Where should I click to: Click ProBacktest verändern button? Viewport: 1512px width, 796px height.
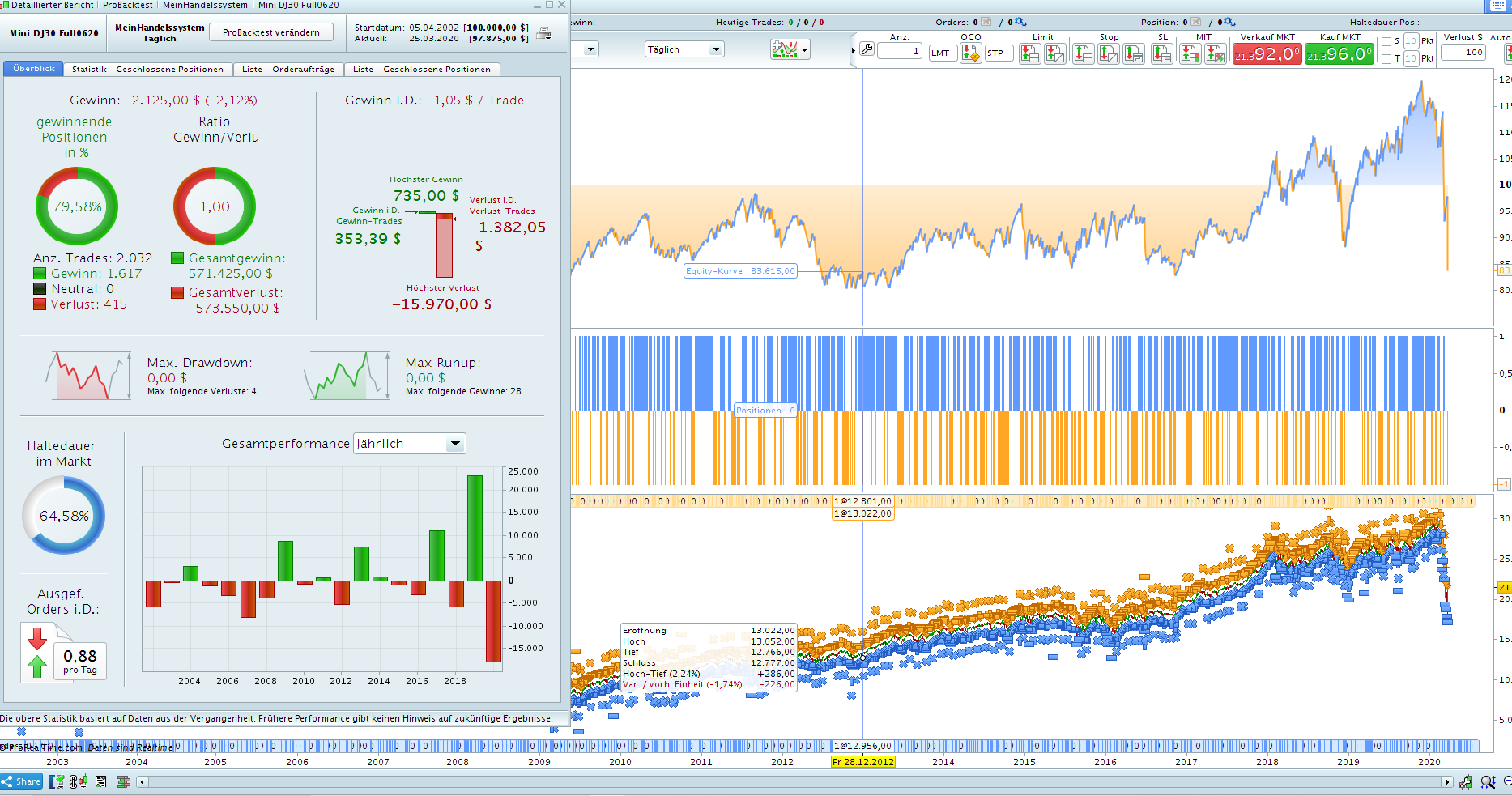point(270,32)
